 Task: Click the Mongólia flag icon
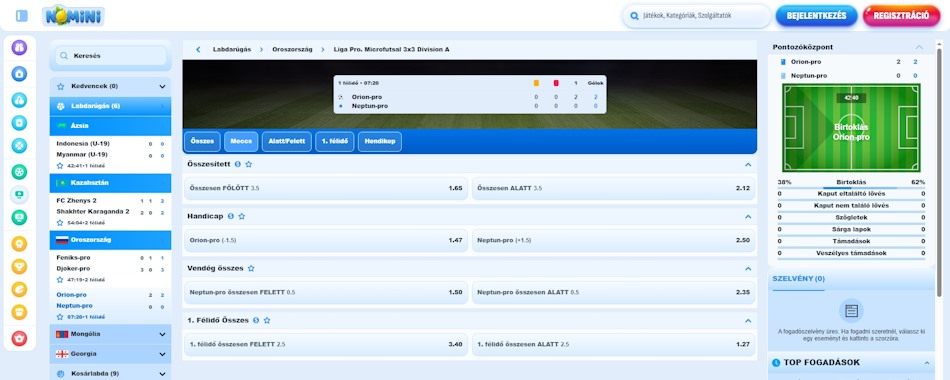pyautogui.click(x=61, y=334)
